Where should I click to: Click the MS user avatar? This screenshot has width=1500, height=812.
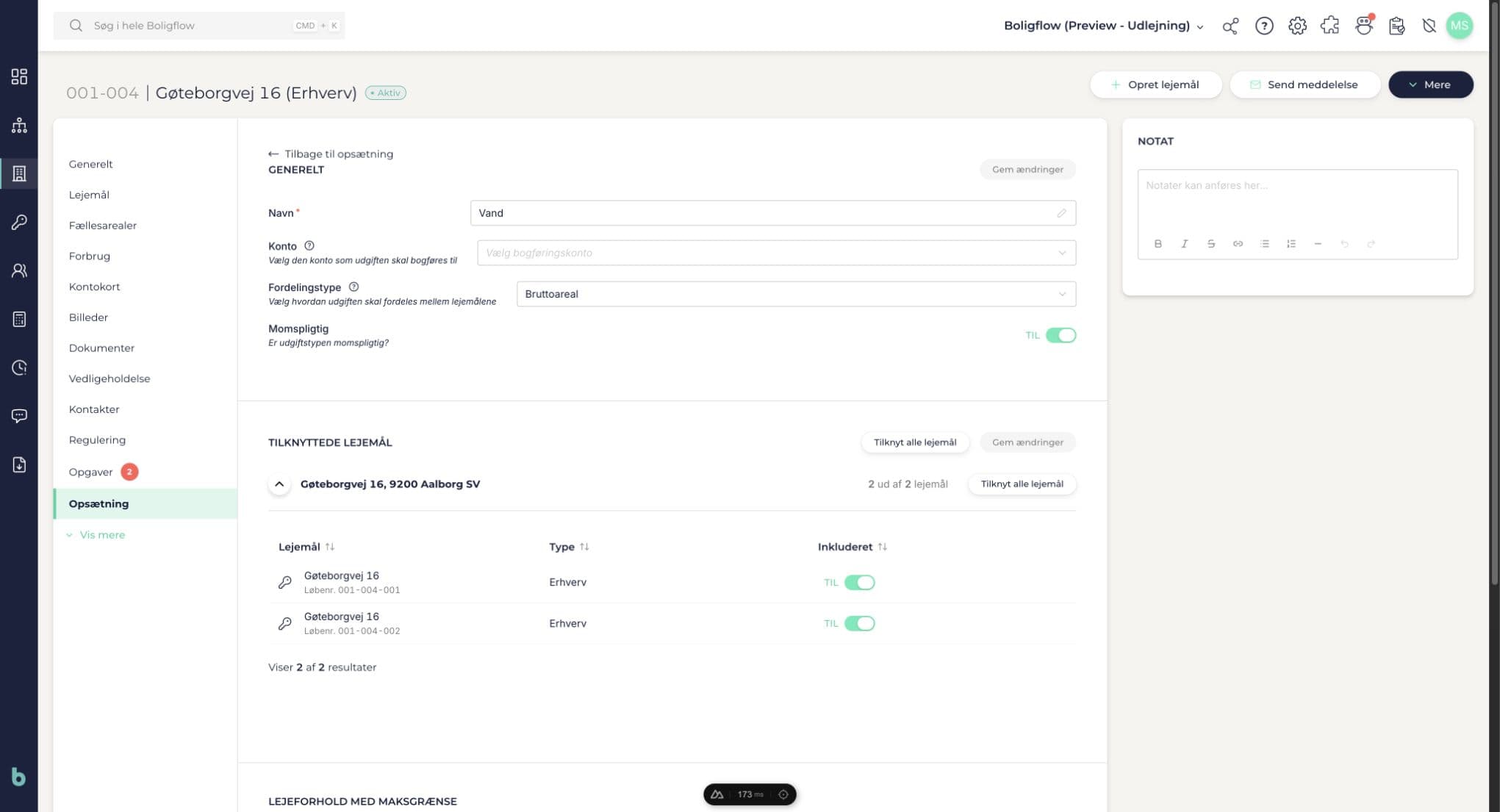1459,26
